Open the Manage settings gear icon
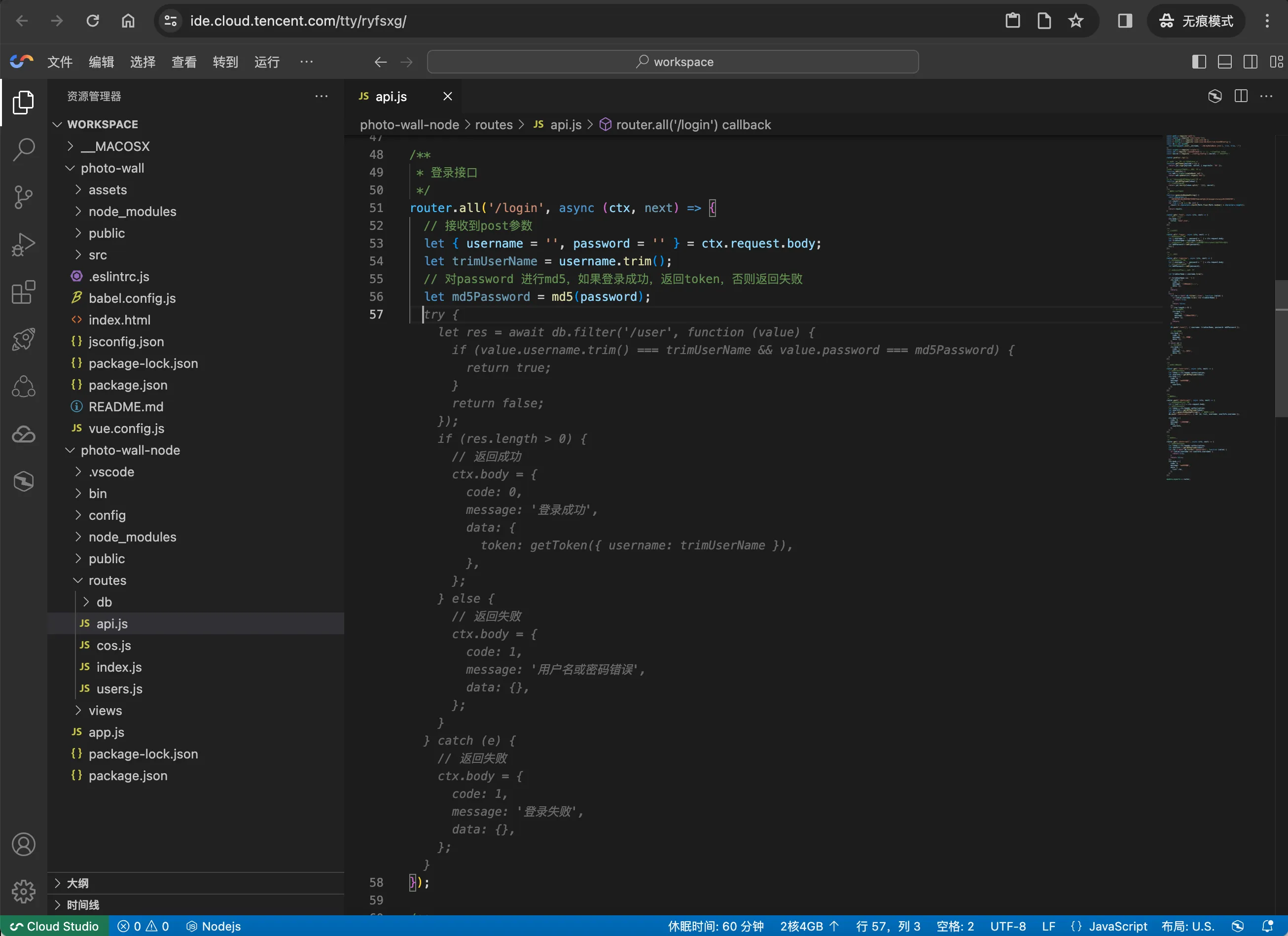The image size is (1288, 936). coord(23,891)
